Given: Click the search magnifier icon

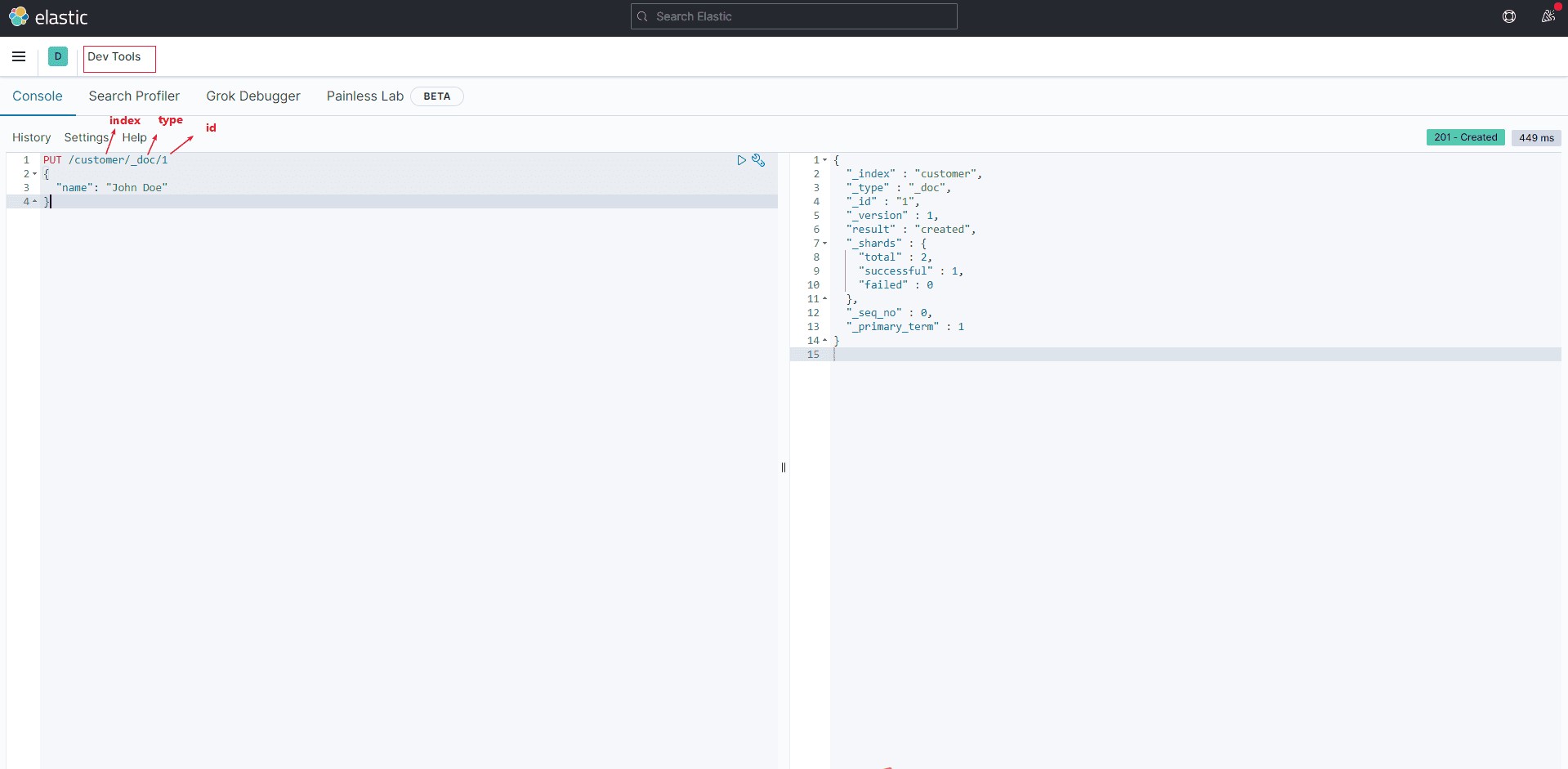Looking at the screenshot, I should click(642, 16).
